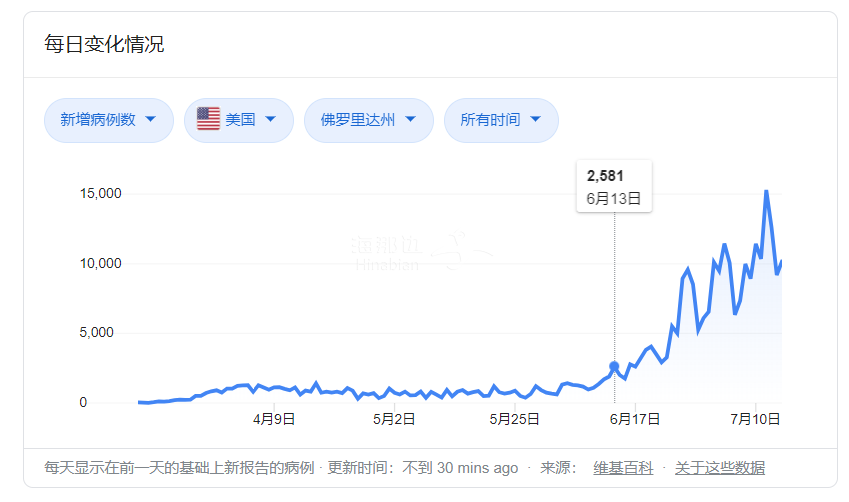
Task: Open the 维基百科 source link
Action: point(623,468)
